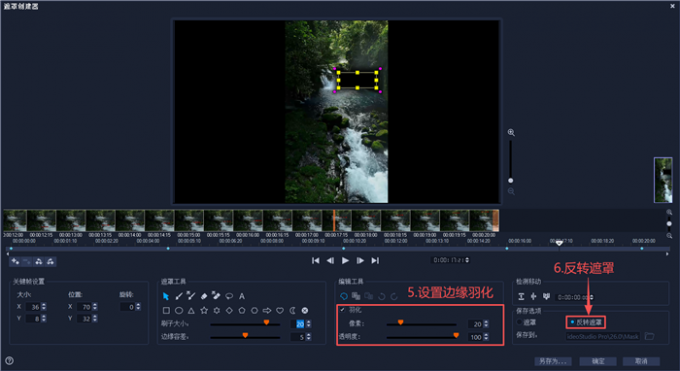The height and width of the screenshot is (371, 680).
Task: Click the clip thumbnail at right
Action: [663, 180]
